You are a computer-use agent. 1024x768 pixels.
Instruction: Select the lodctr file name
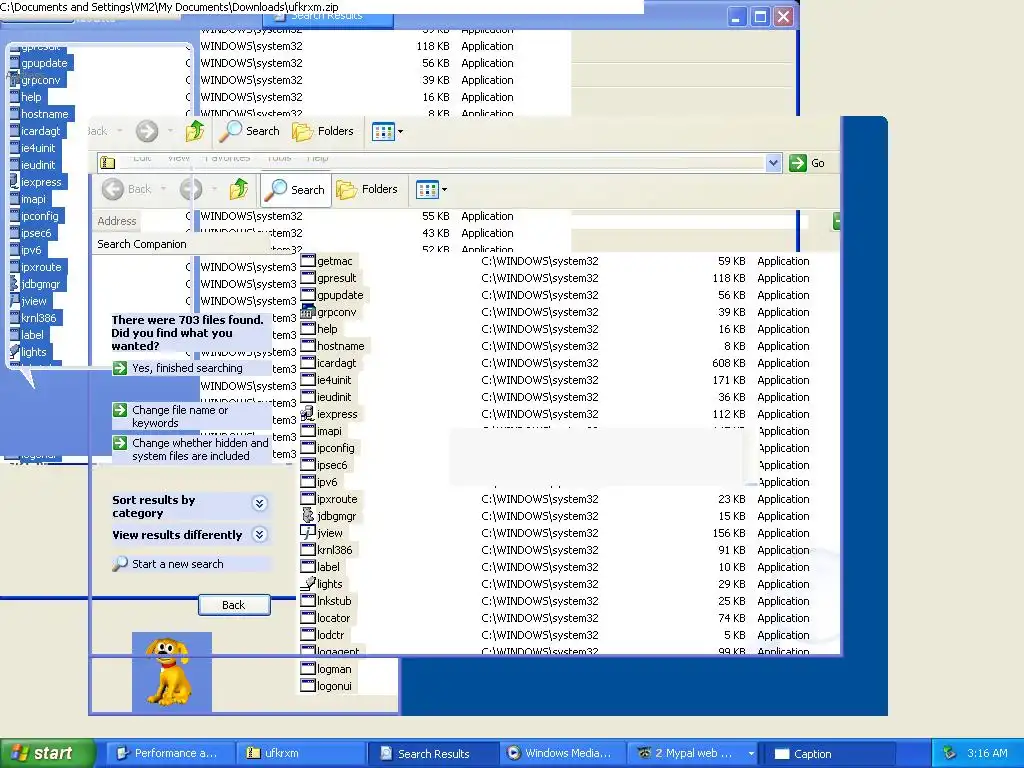pos(330,635)
